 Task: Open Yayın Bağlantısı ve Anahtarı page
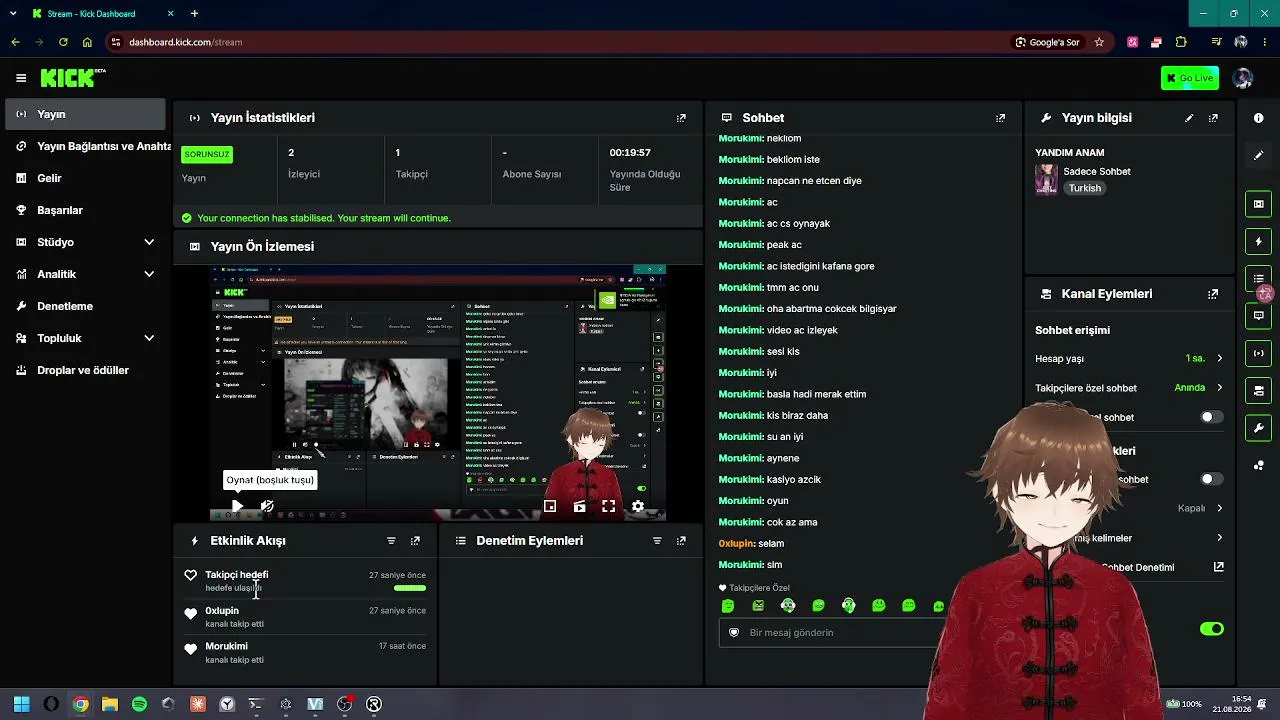(x=86, y=146)
